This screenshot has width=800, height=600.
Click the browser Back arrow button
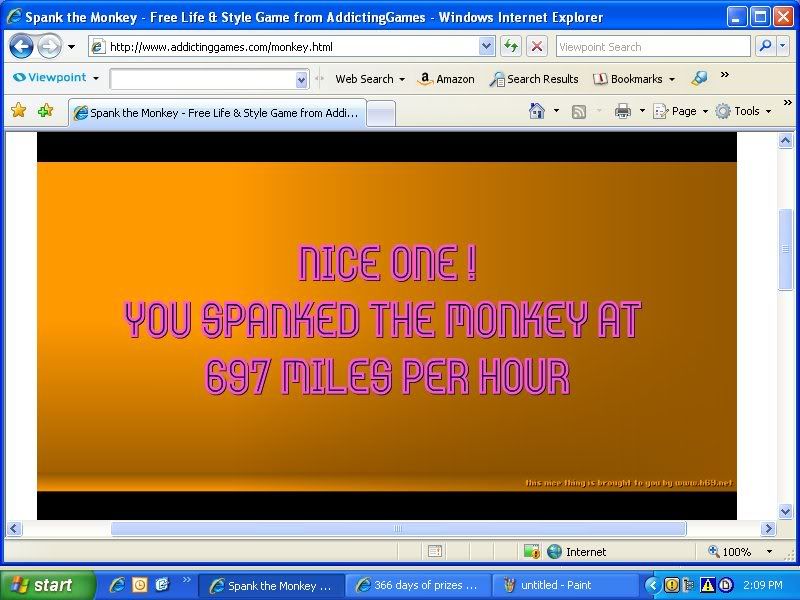[21, 46]
